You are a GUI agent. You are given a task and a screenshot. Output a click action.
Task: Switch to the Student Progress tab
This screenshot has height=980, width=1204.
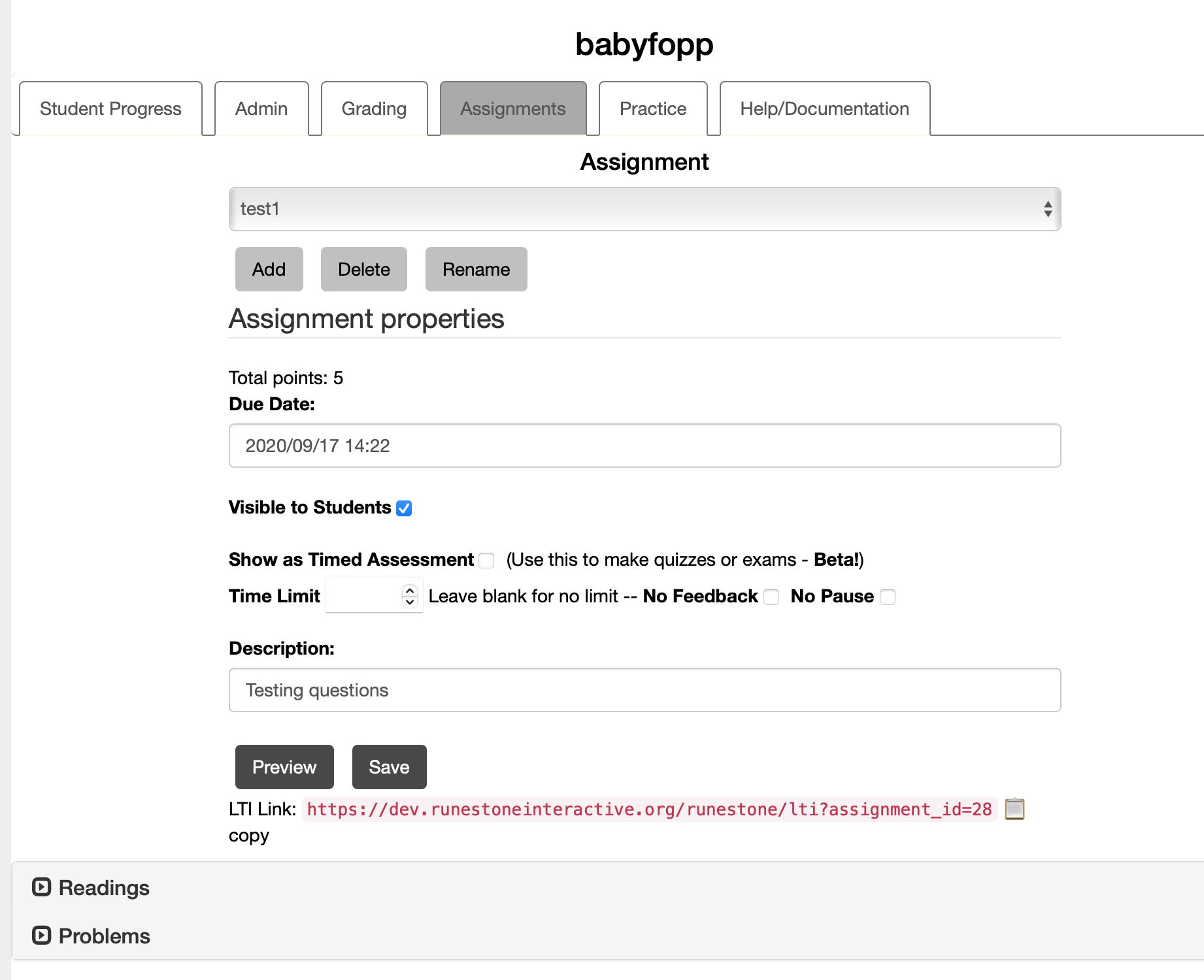coord(110,108)
